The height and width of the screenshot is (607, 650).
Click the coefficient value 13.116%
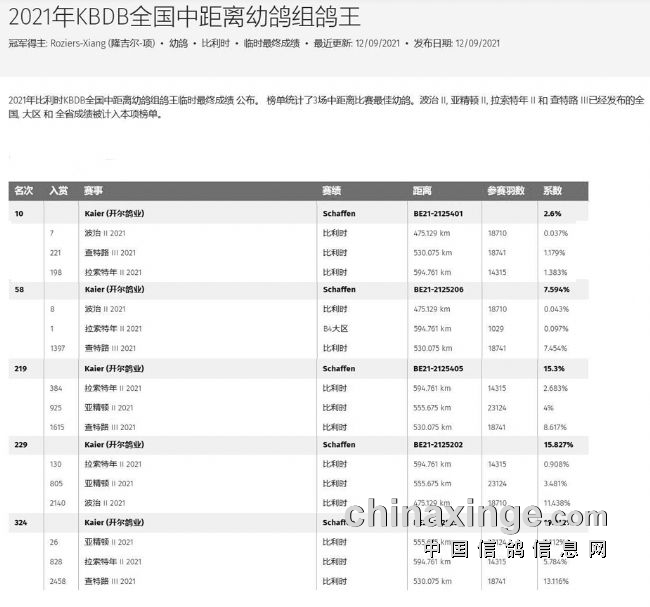556,582
